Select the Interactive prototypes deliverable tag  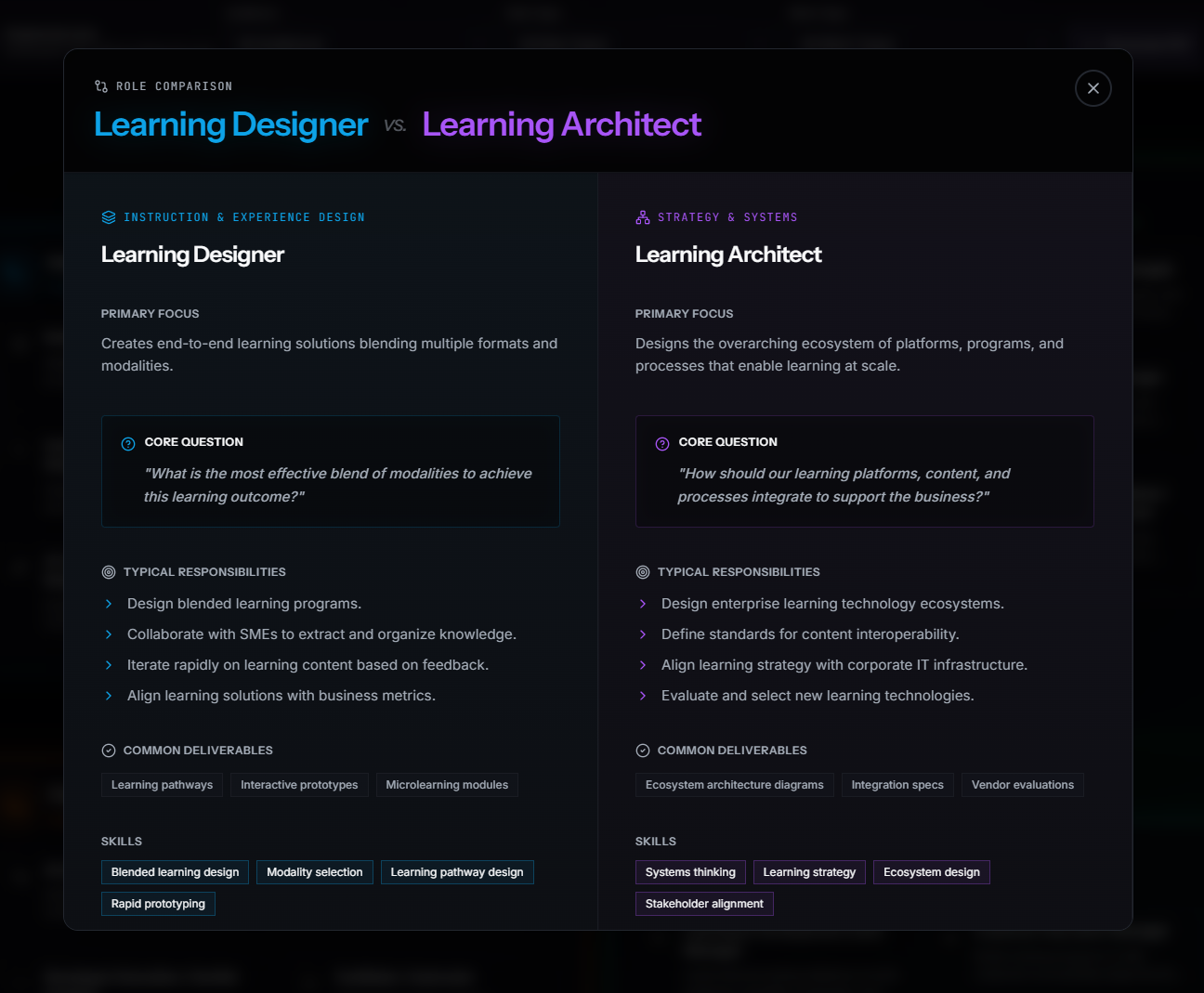[x=299, y=785]
